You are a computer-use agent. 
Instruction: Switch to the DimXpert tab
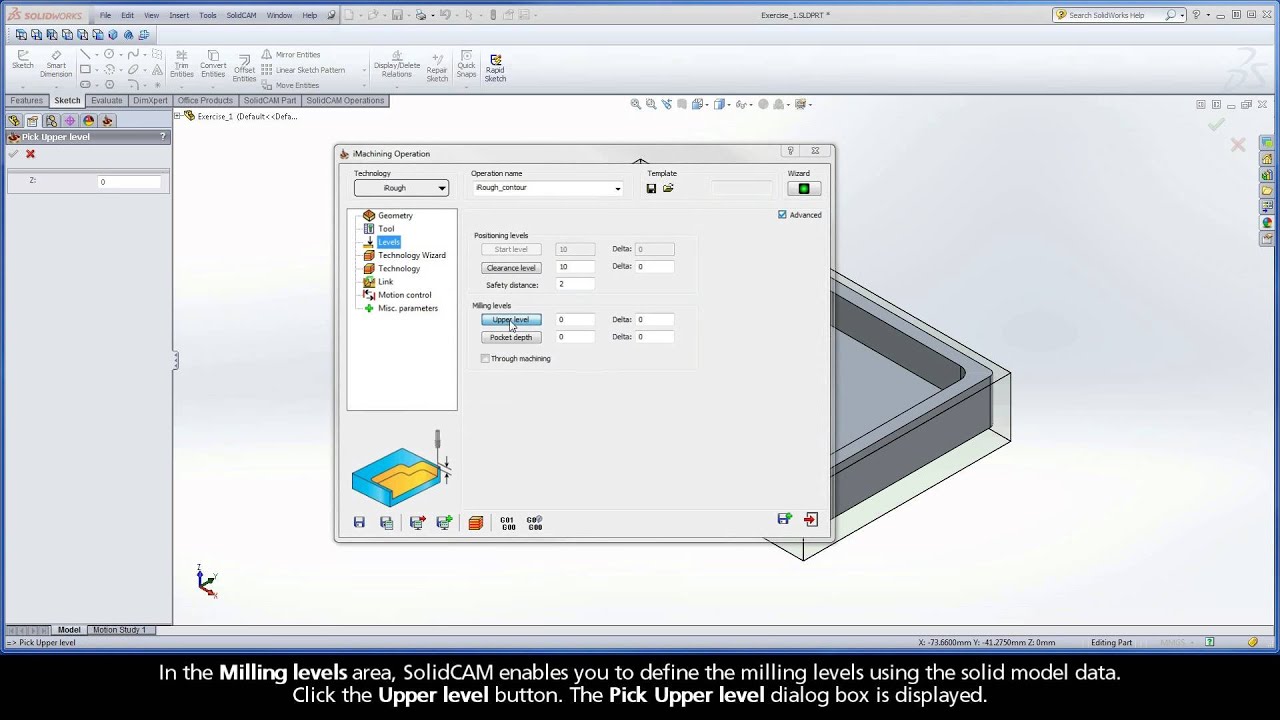point(150,101)
